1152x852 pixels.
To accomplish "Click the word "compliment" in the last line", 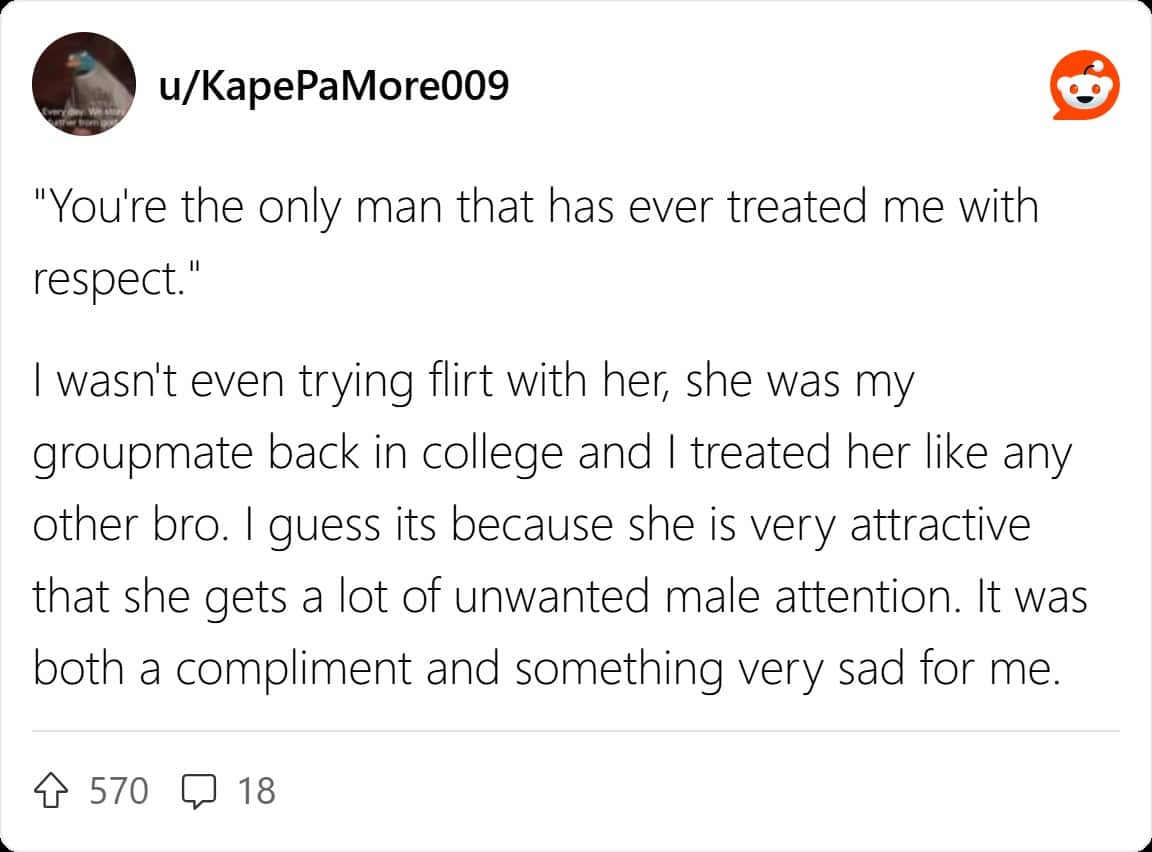I will point(294,669).
